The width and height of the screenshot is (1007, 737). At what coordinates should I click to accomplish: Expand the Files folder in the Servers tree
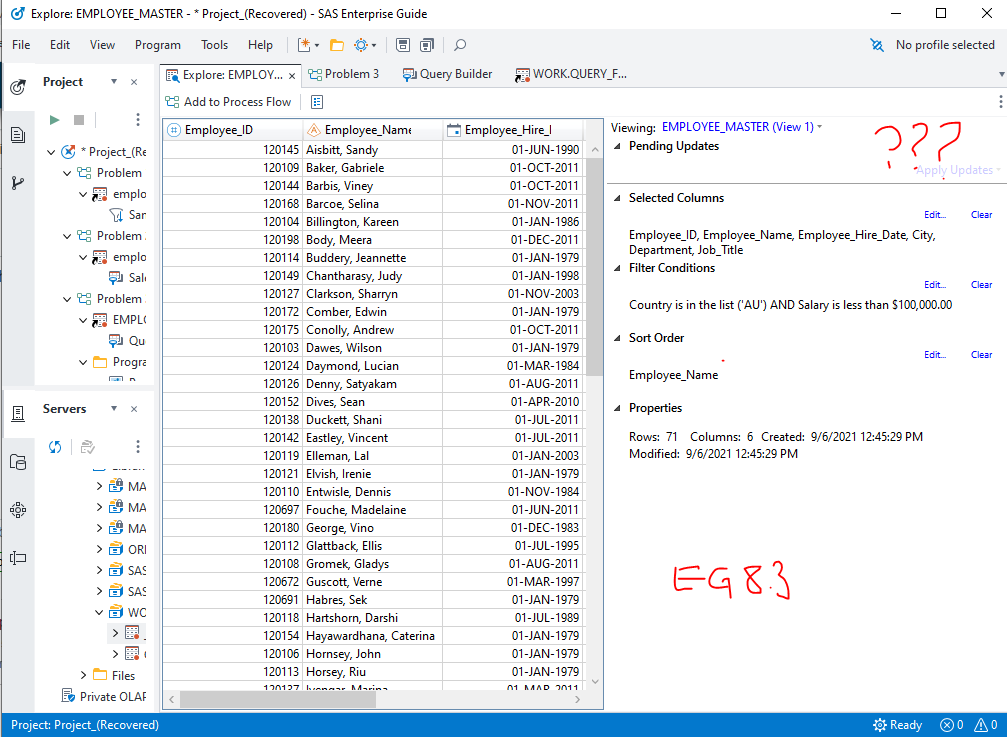tap(84, 675)
